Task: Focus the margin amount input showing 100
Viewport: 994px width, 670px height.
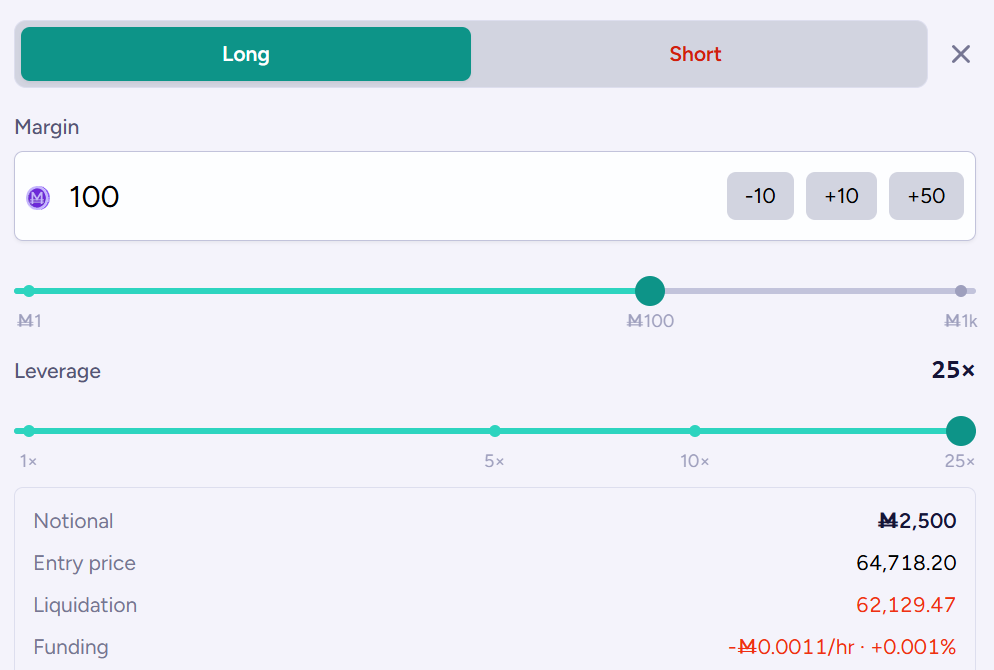Action: [x=393, y=196]
